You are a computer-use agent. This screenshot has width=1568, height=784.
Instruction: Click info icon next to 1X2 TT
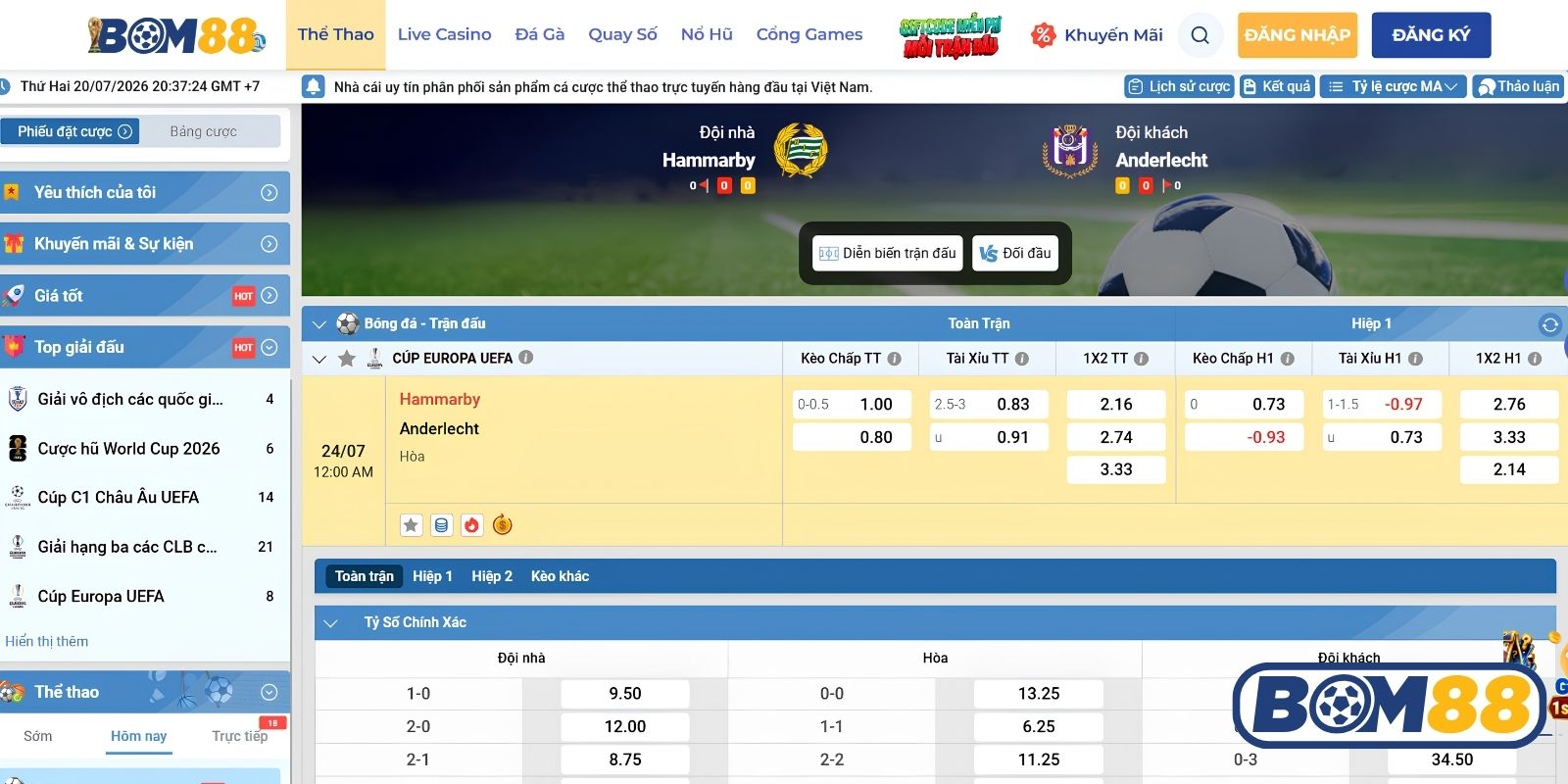click(x=1141, y=359)
